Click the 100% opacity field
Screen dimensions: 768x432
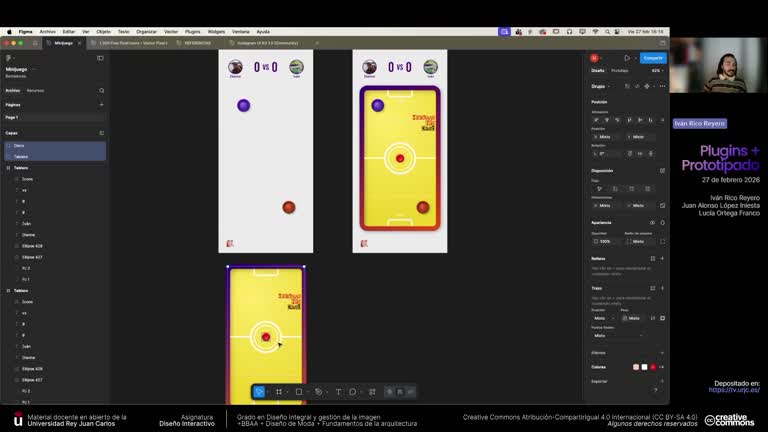[605, 241]
